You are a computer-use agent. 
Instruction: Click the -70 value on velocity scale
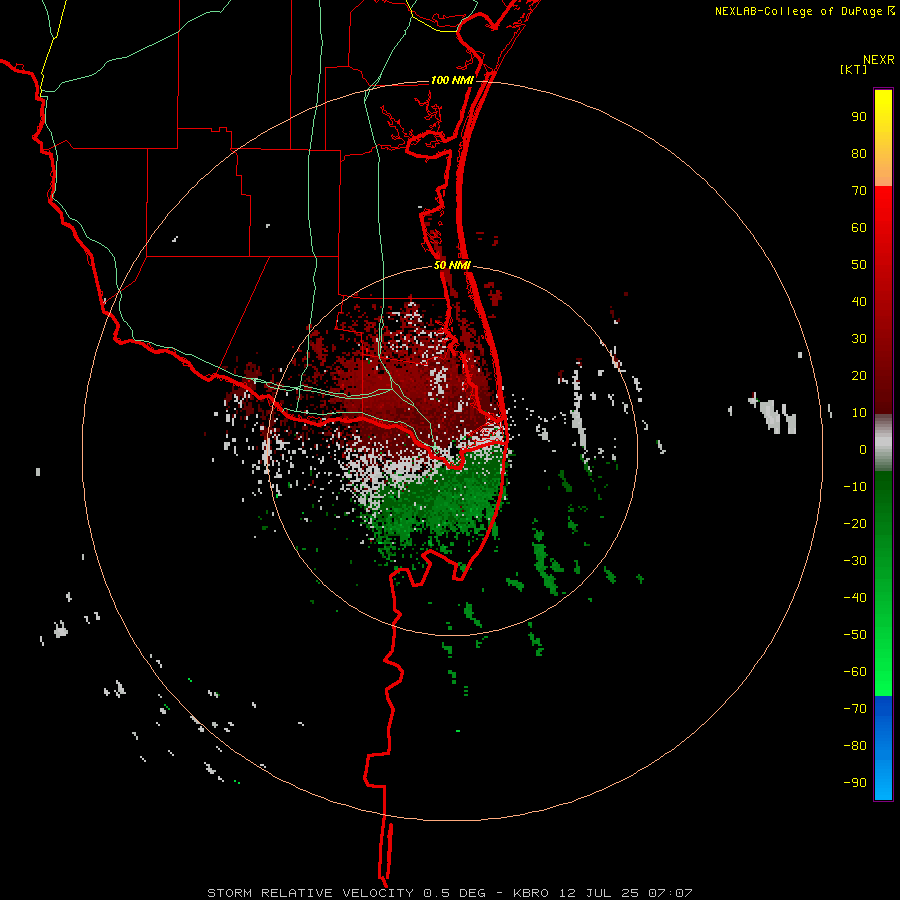coord(855,709)
